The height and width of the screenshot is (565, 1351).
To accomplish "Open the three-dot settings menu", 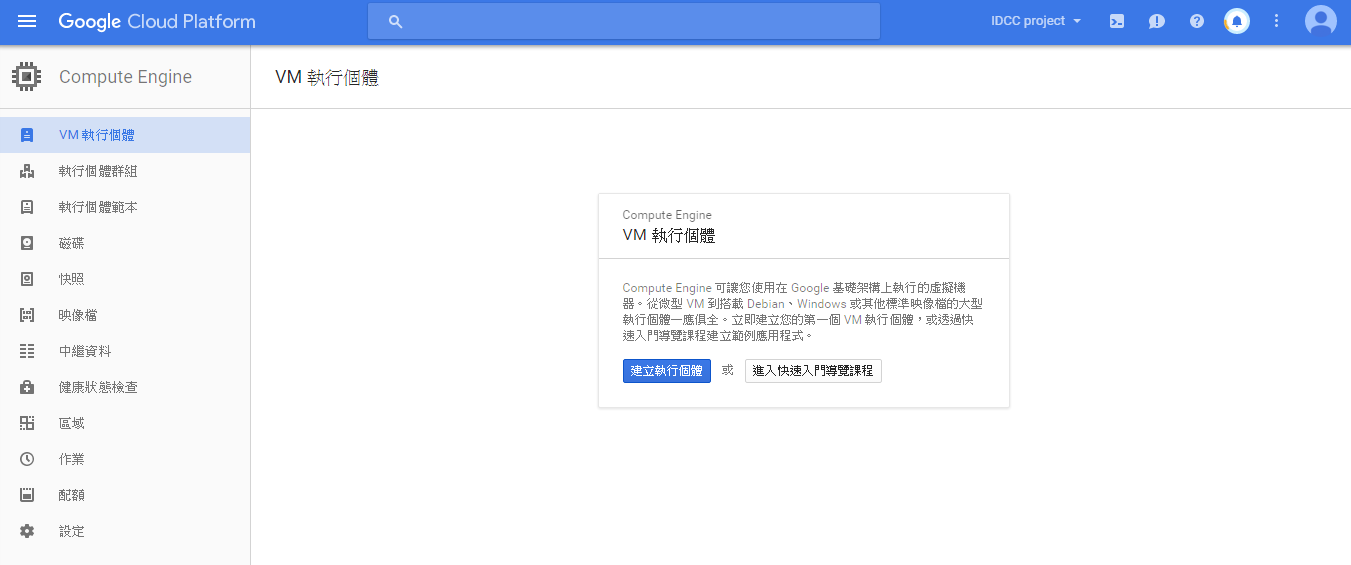I will [1276, 21].
